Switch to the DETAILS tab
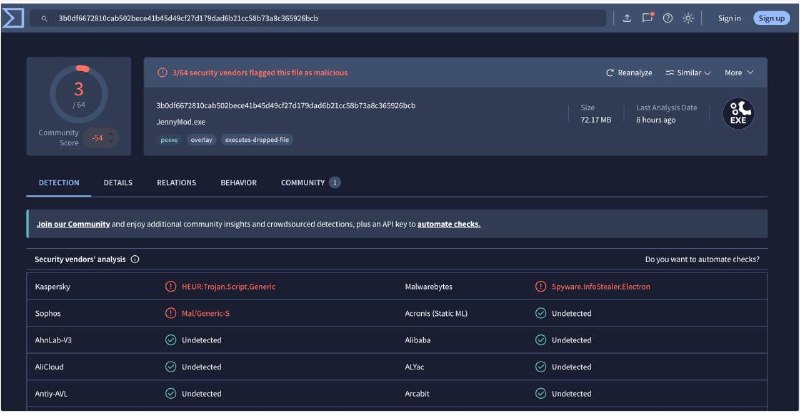Screen dimensions: 800x412 (118, 183)
